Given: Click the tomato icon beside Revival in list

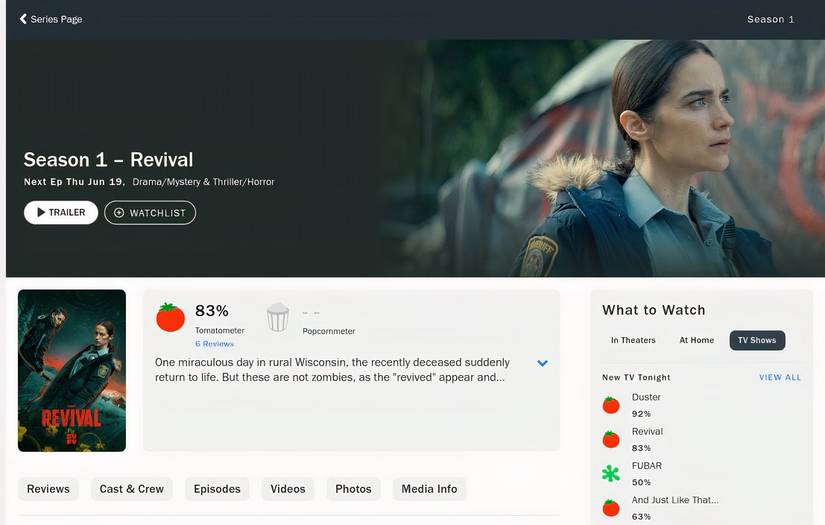Looking at the screenshot, I should (611, 439).
